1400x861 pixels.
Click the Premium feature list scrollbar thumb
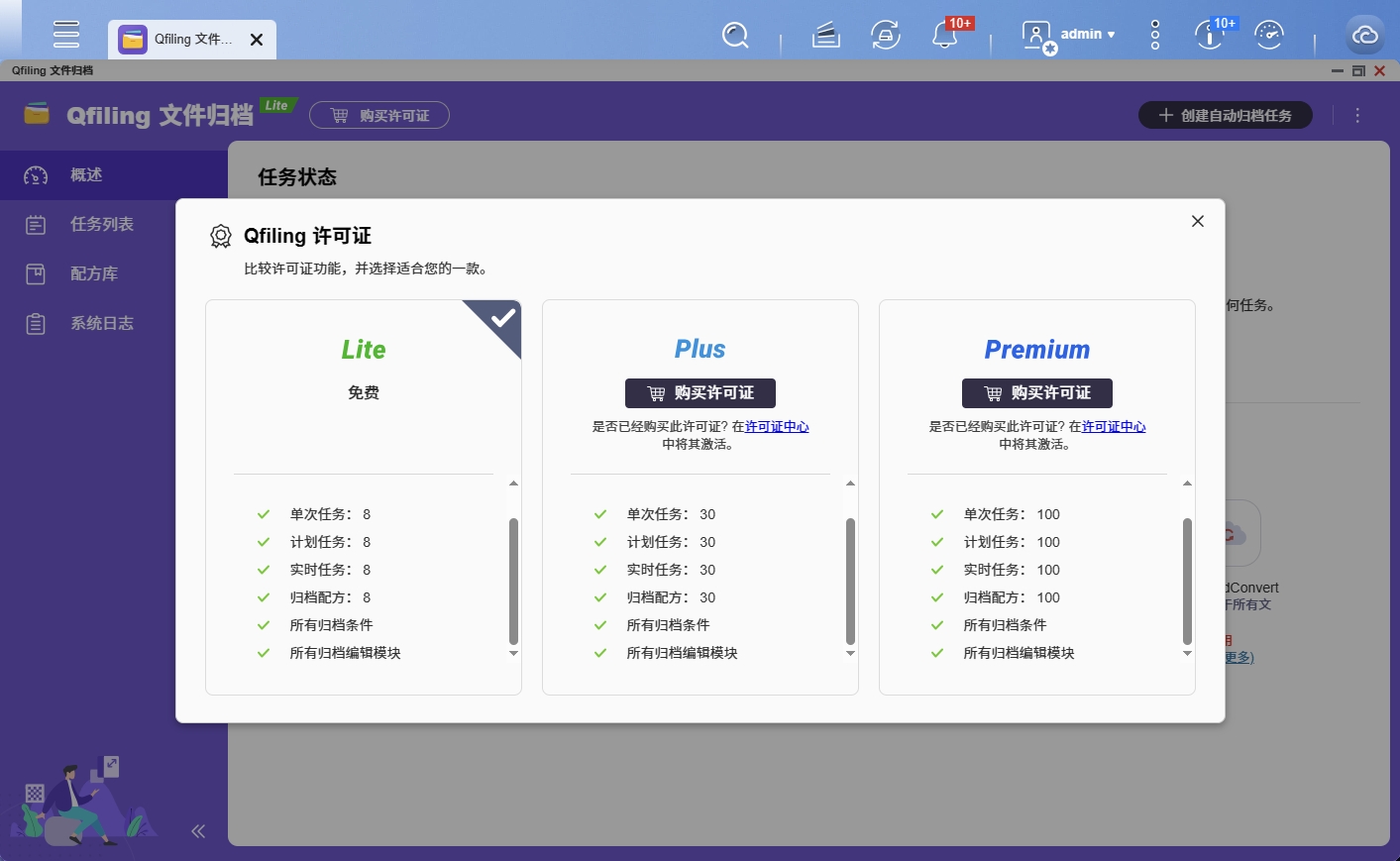coord(1187,582)
